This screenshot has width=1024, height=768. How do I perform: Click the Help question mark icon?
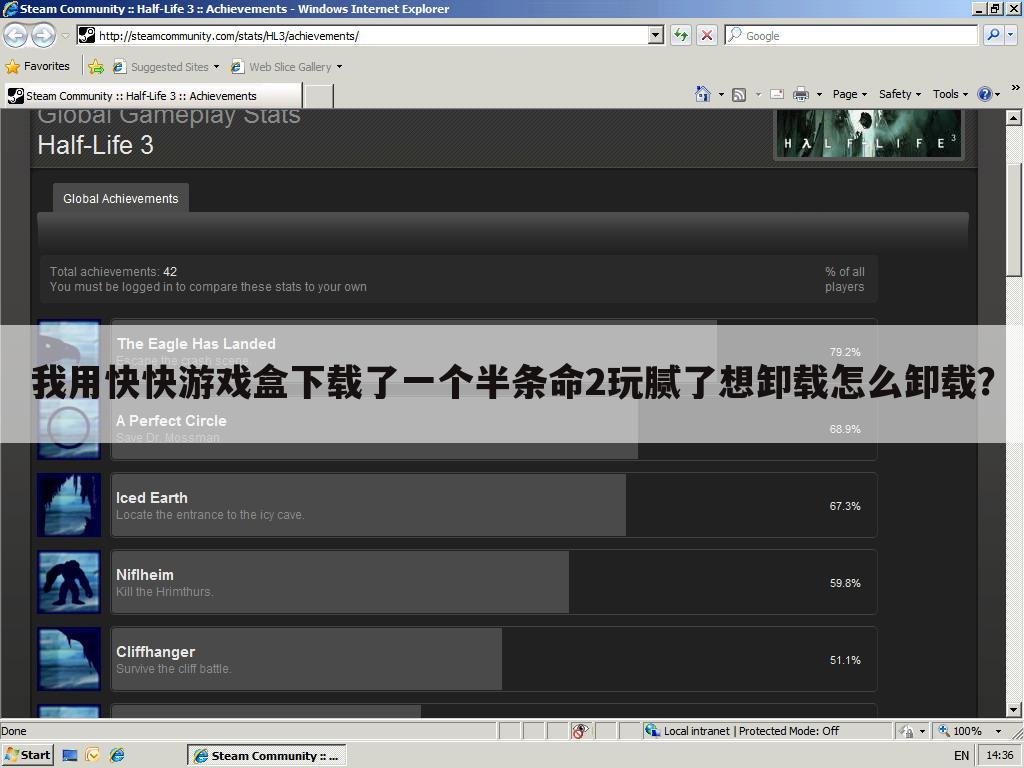point(985,94)
